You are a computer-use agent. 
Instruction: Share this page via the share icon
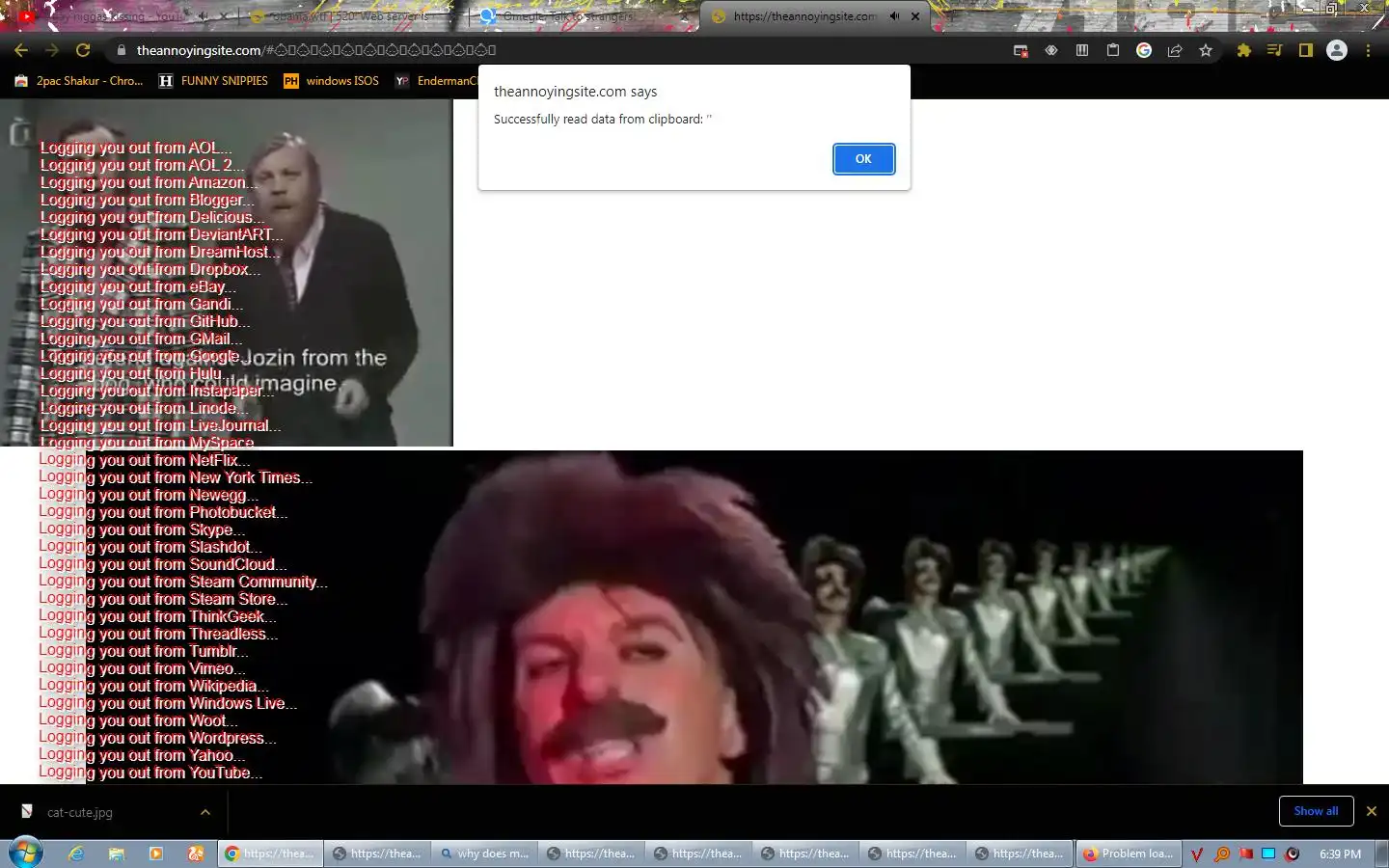click(x=1175, y=50)
